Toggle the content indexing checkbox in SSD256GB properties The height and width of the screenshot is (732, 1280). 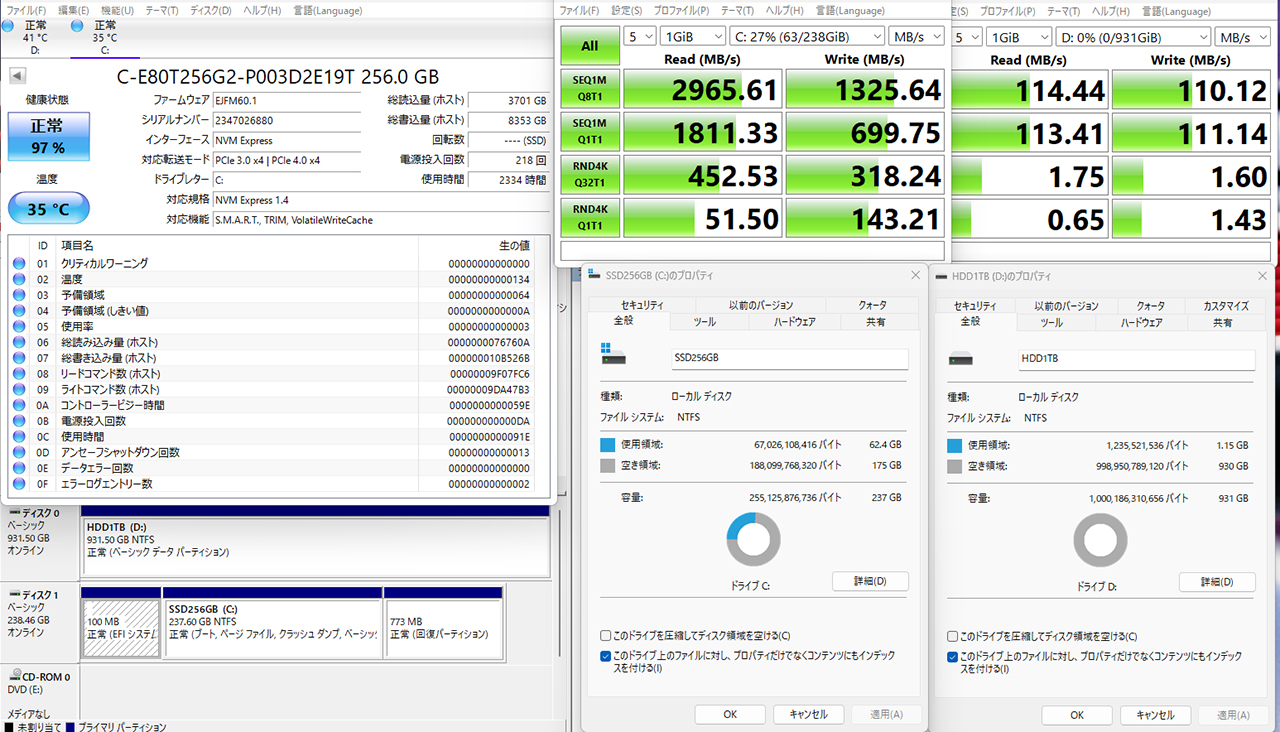pyautogui.click(x=606, y=656)
